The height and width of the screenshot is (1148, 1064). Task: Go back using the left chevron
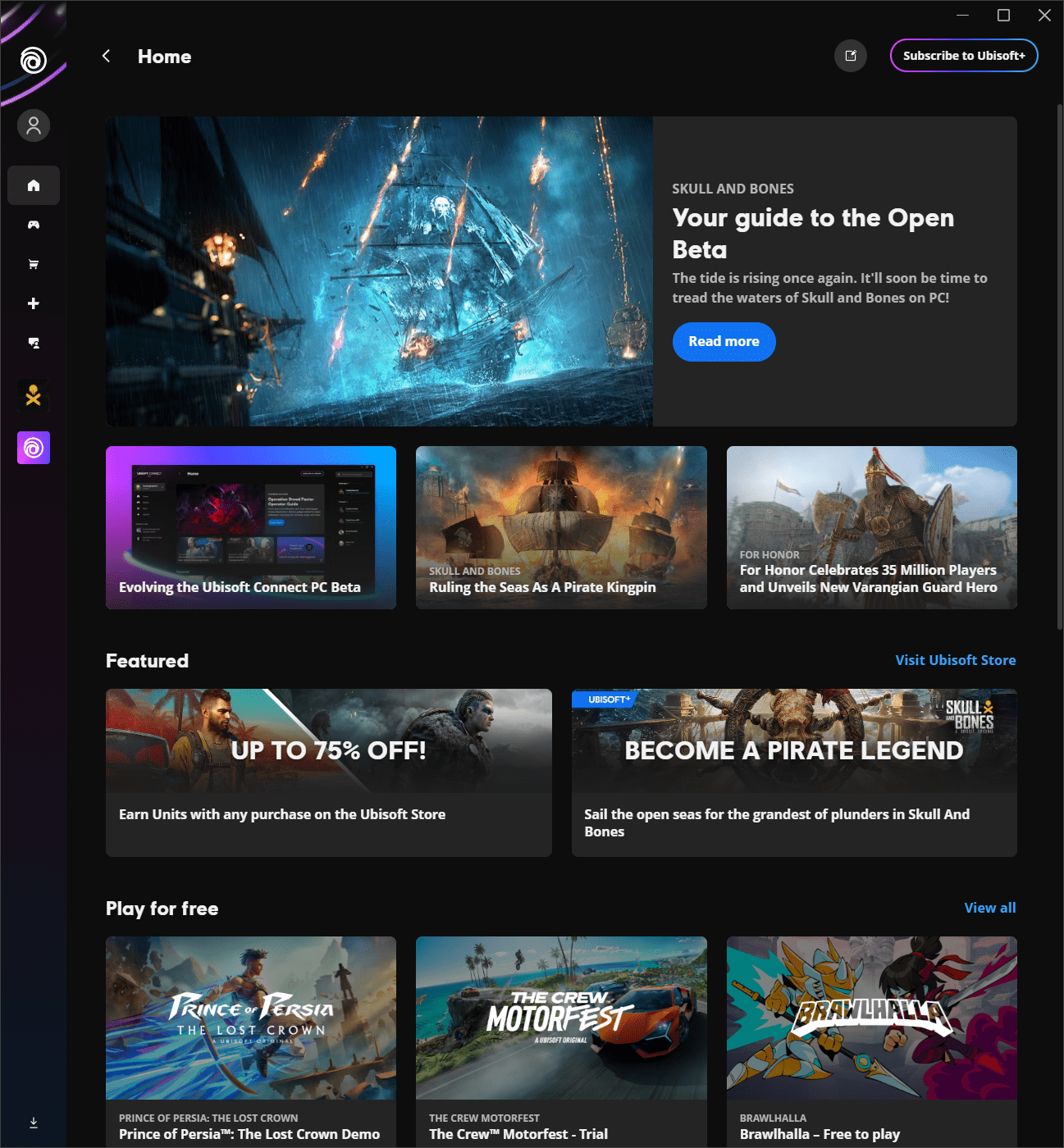106,56
